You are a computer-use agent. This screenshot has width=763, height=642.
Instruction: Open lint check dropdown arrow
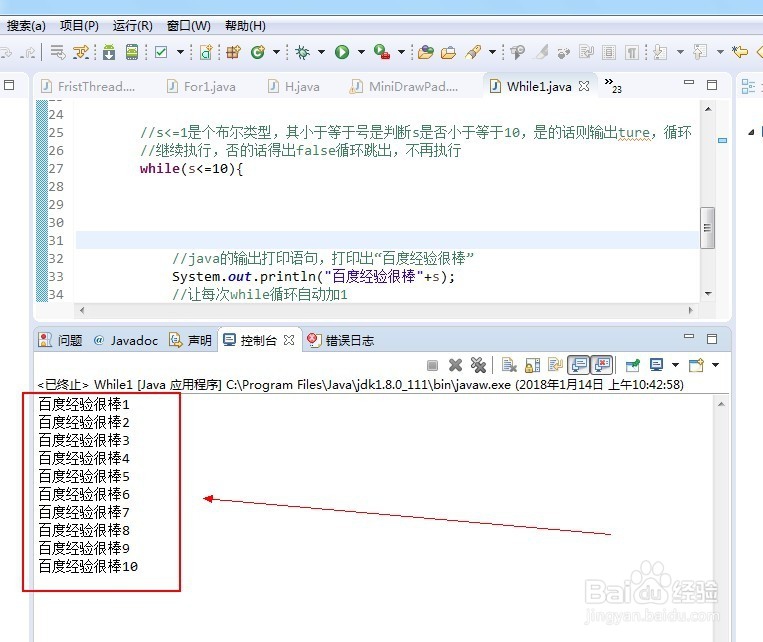coord(180,52)
